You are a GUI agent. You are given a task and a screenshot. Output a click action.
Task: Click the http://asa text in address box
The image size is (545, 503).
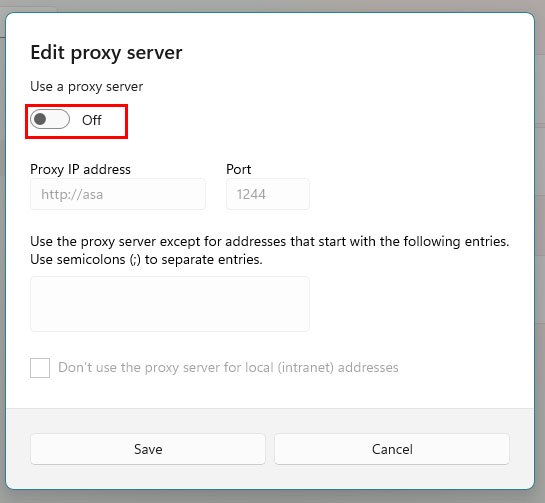72,194
